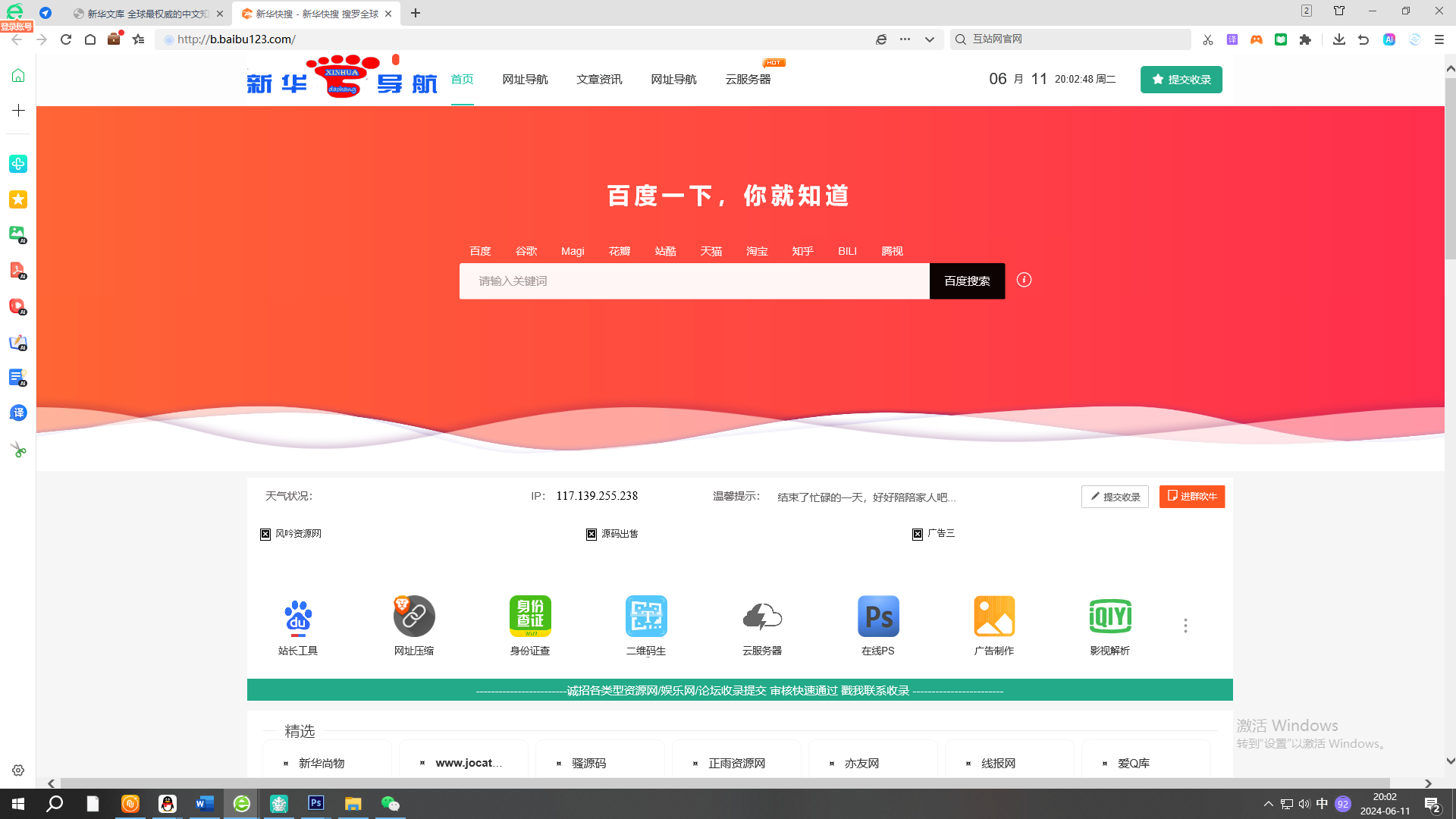Open the 云服务器 cloud icon
This screenshot has height=819, width=1456.
pos(762,617)
